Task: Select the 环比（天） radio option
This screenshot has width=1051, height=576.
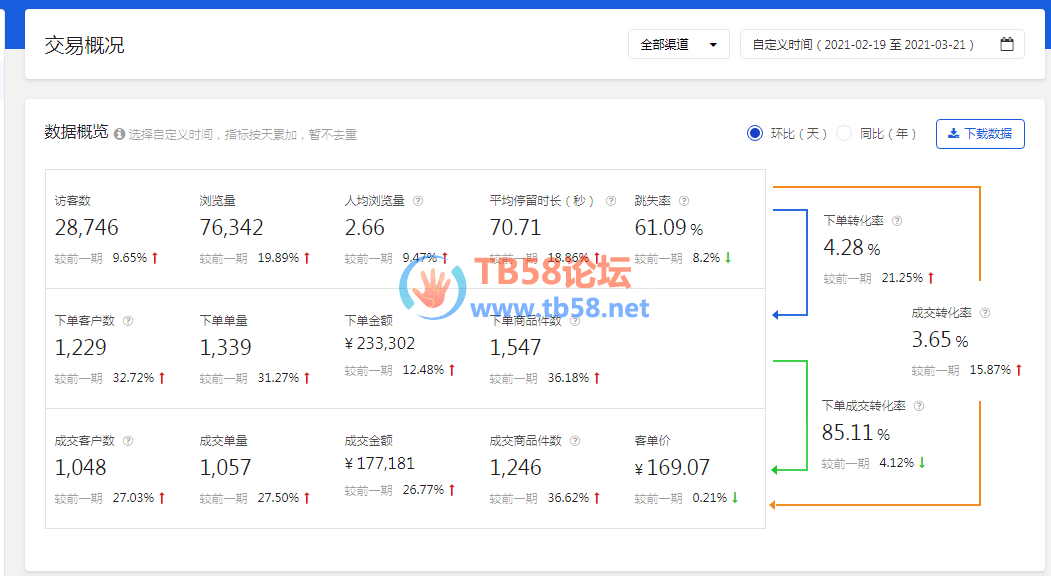Action: (755, 133)
